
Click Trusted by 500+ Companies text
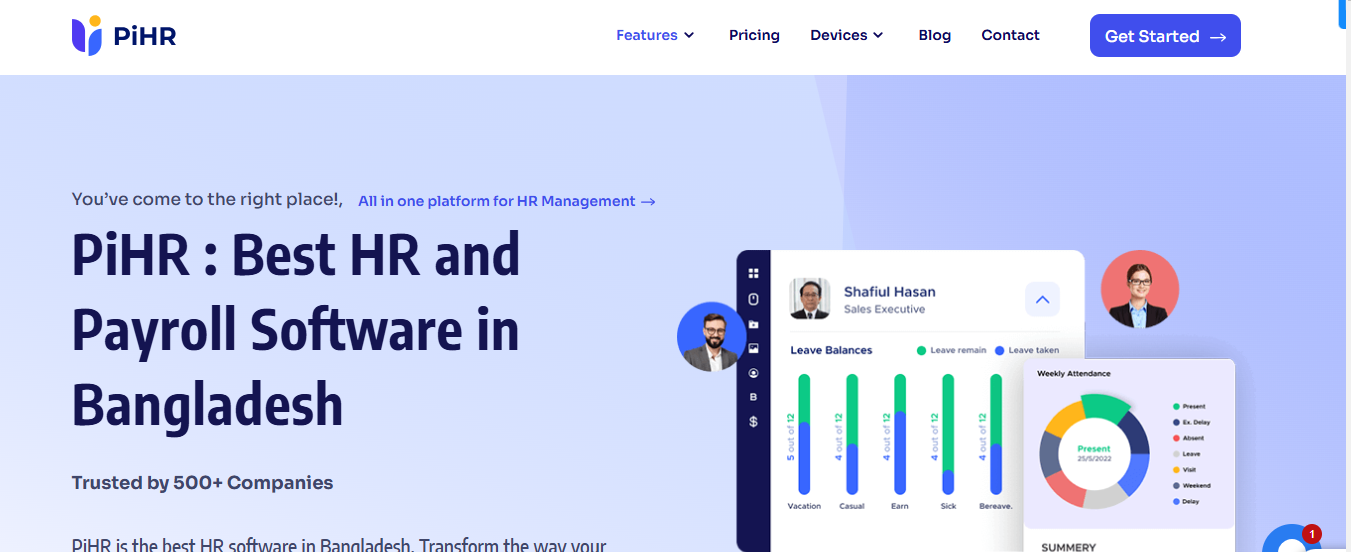[202, 483]
